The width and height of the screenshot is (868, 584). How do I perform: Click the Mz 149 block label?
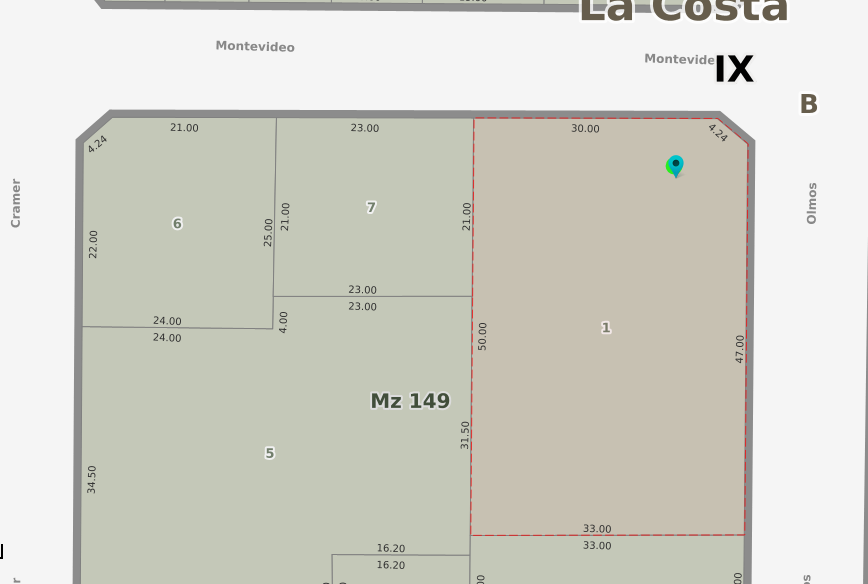(x=410, y=401)
